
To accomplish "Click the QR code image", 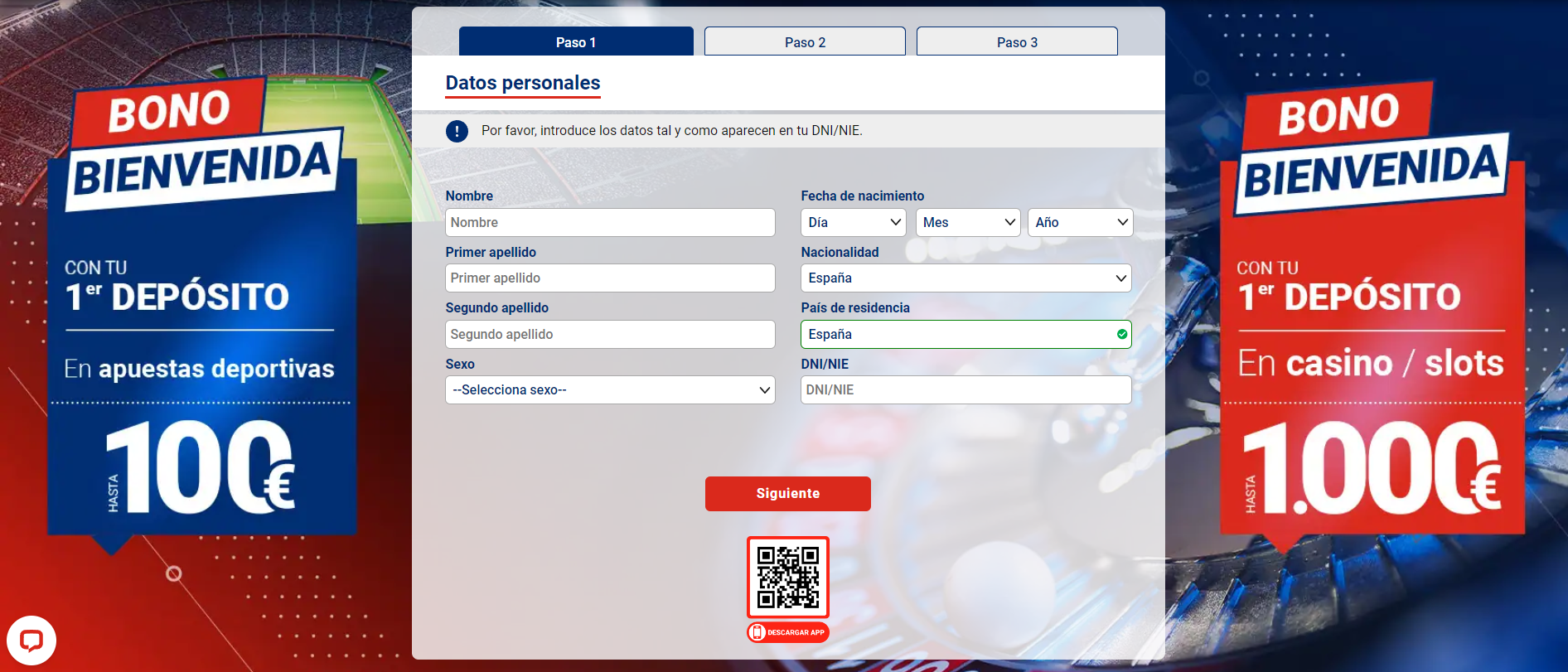I will [x=788, y=578].
